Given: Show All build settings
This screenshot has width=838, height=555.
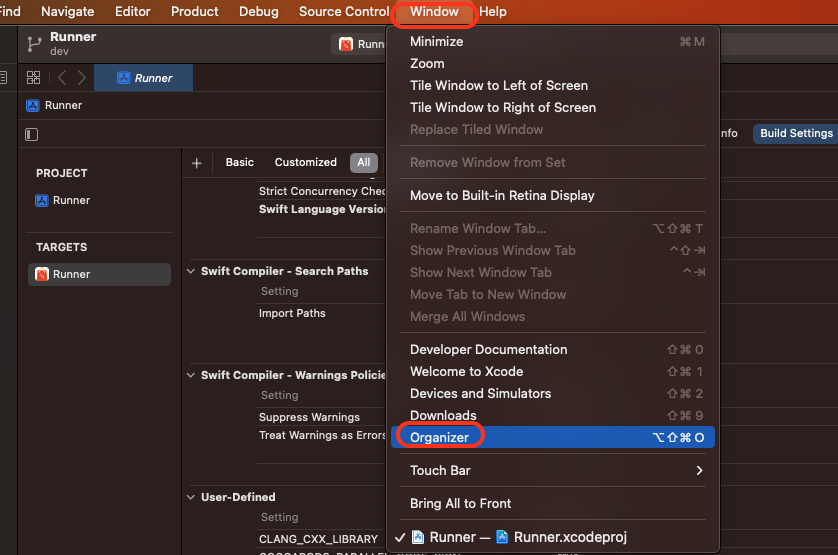Looking at the screenshot, I should click(x=364, y=163).
